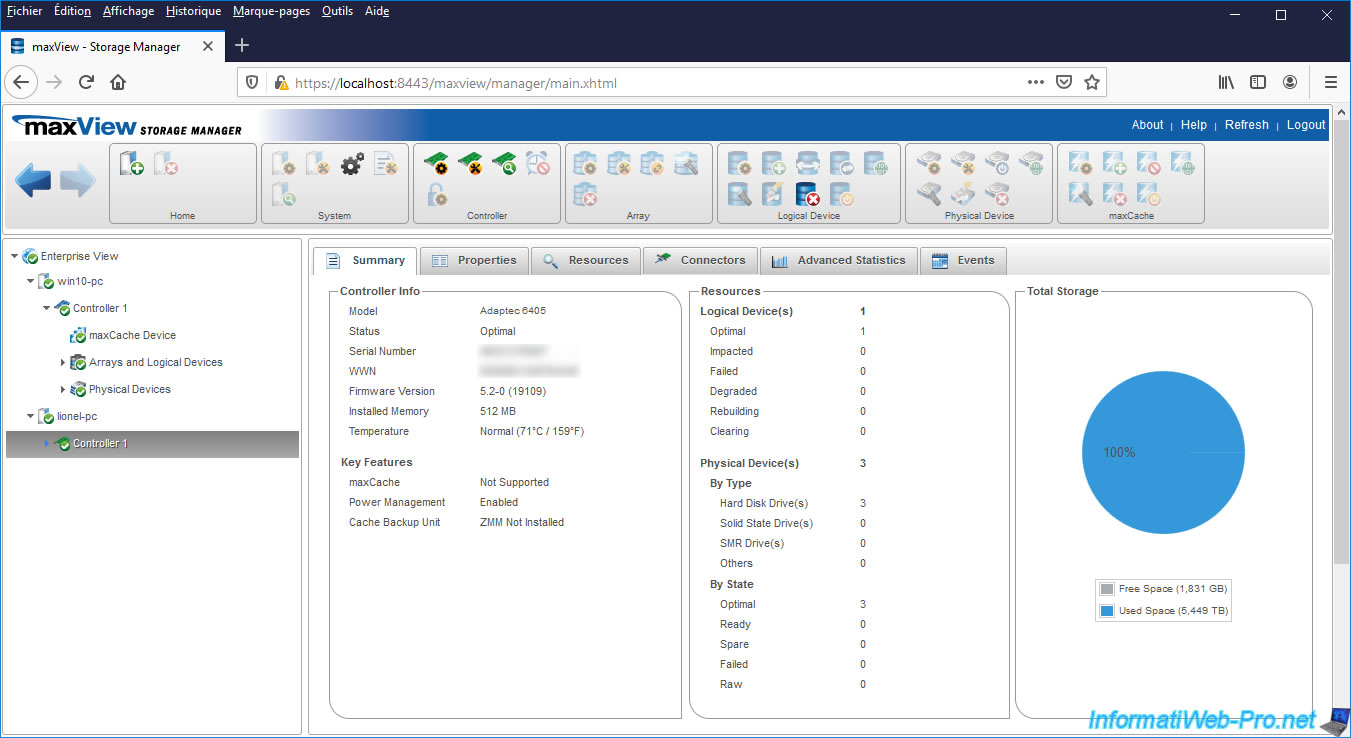Open the Historique menu

click(193, 11)
